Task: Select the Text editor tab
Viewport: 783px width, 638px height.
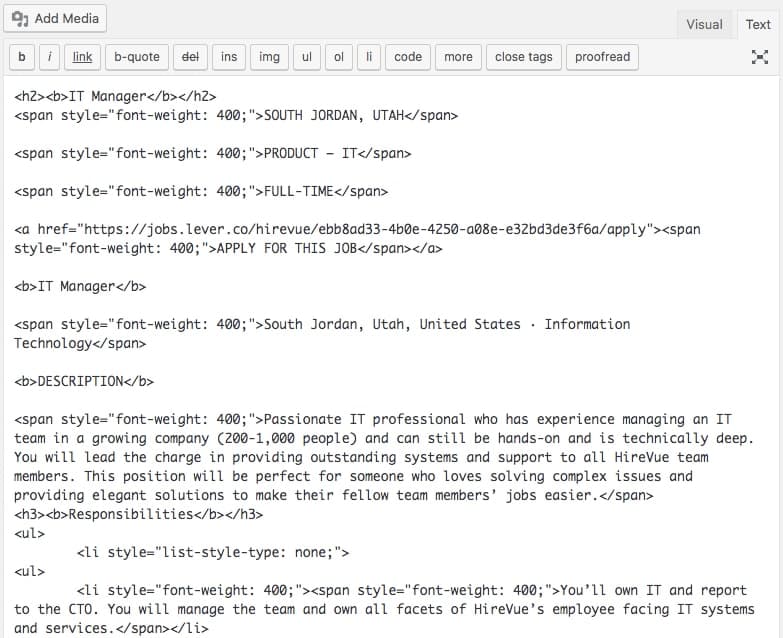Action: [x=758, y=24]
